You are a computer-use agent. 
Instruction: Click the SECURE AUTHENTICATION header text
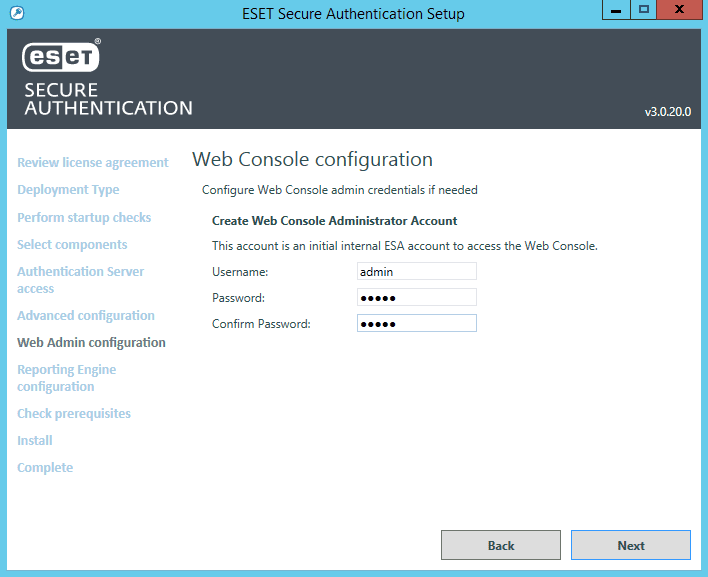click(108, 99)
